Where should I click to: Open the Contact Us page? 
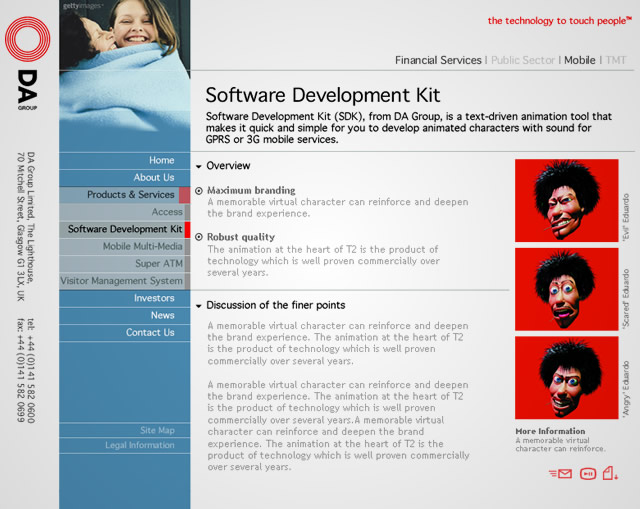point(124,333)
